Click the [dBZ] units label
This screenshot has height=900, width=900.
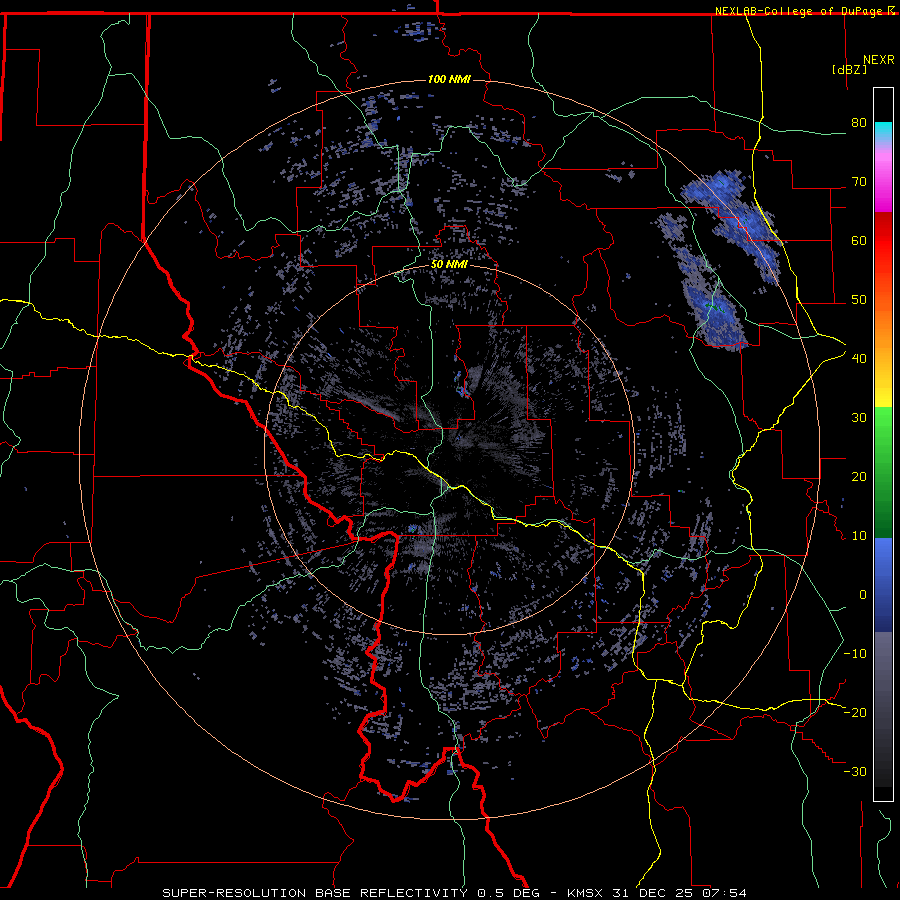tap(849, 69)
